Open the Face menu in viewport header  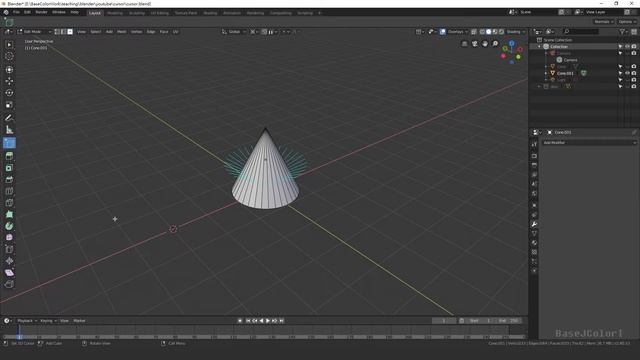[x=164, y=31]
